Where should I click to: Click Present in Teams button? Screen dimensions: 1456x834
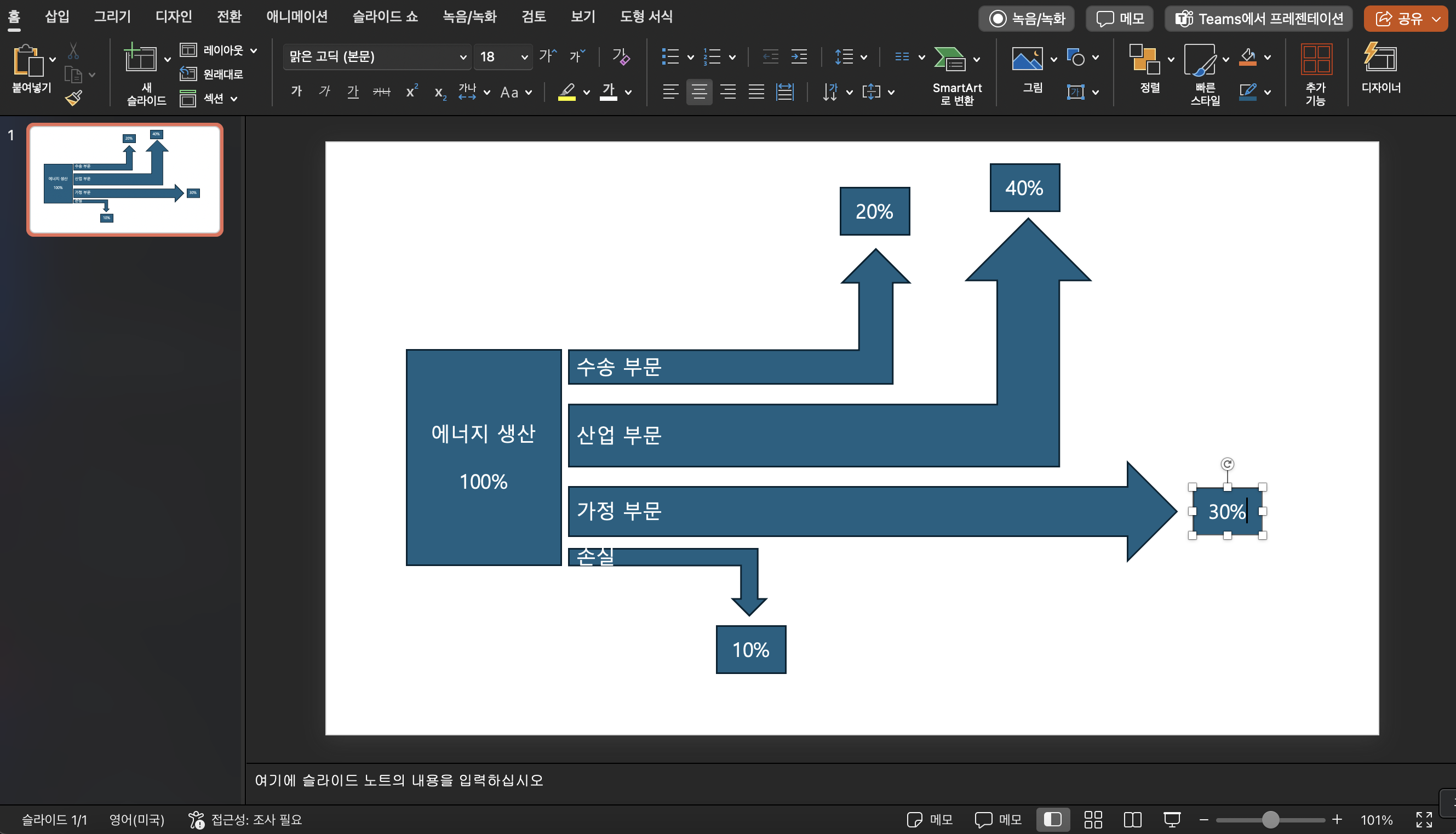1258,19
